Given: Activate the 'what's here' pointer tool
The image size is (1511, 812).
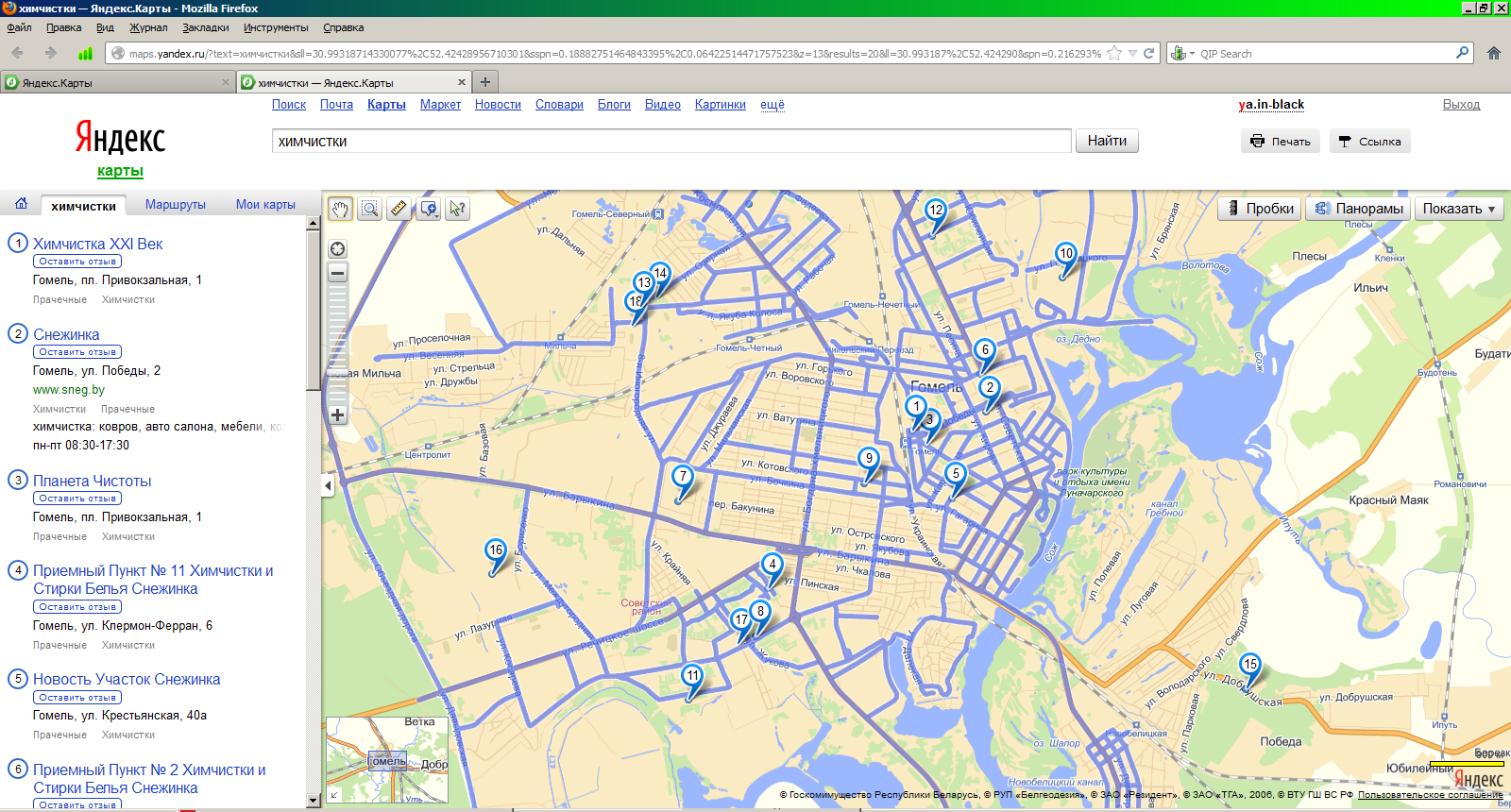Looking at the screenshot, I should point(458,209).
